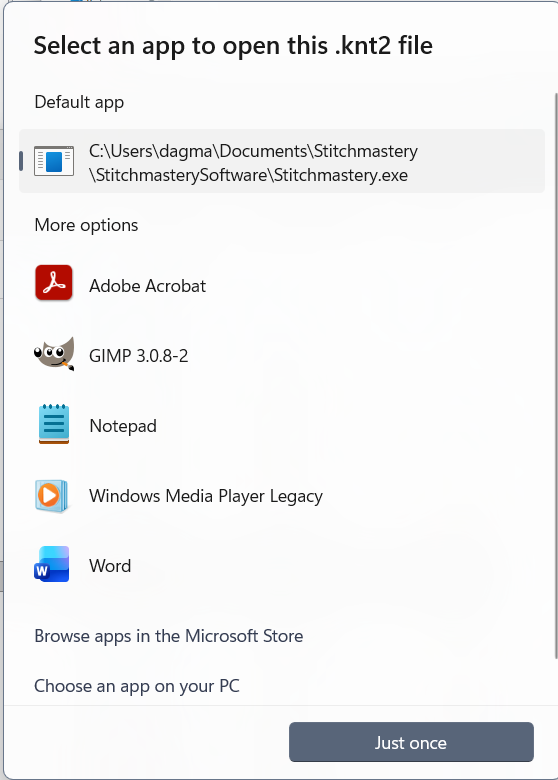The width and height of the screenshot is (558, 780).
Task: Click the Adobe Acrobat icon
Action: [54, 283]
